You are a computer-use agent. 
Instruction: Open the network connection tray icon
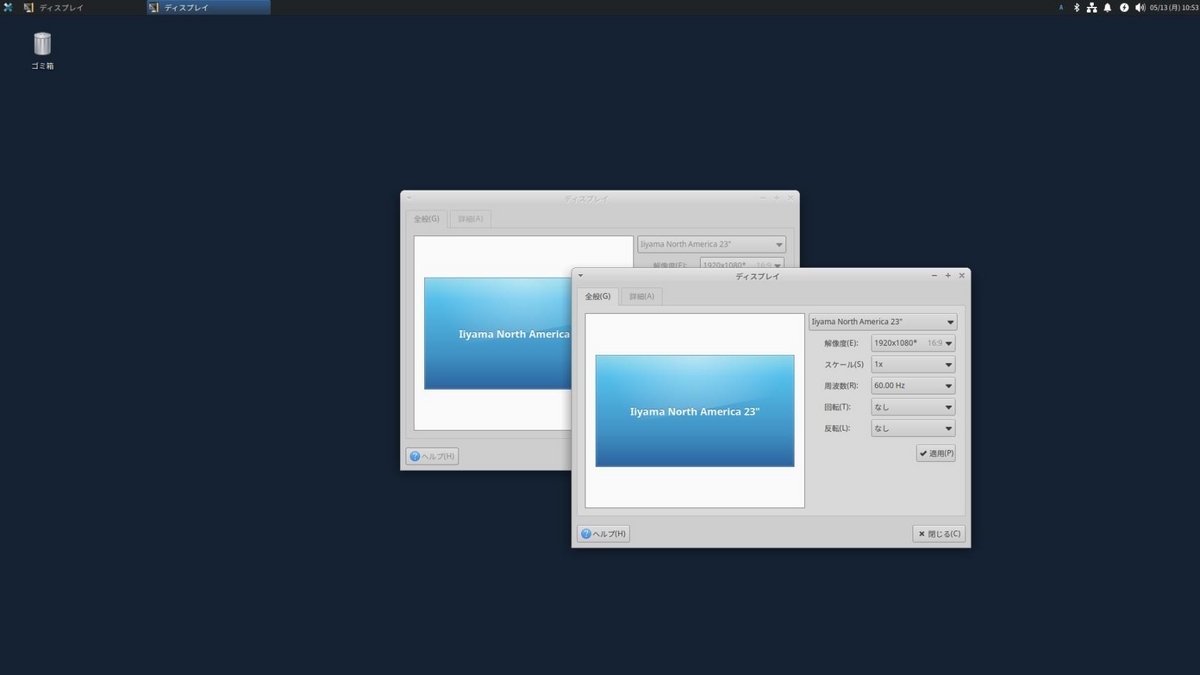(1092, 7)
